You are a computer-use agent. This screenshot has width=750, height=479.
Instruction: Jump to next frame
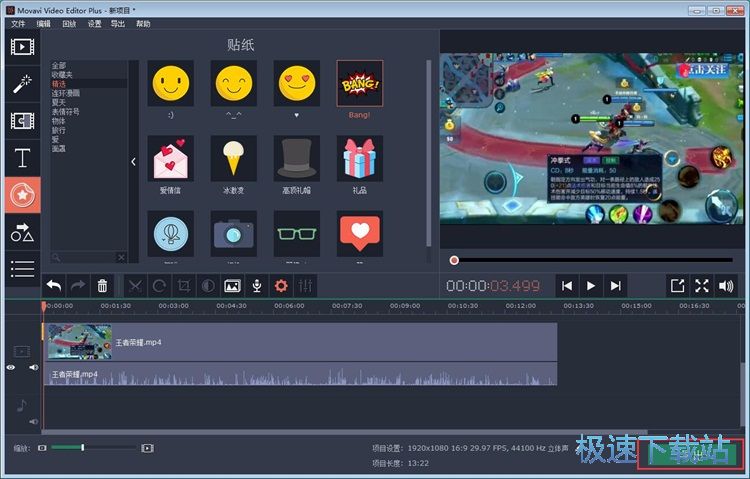pyautogui.click(x=615, y=286)
